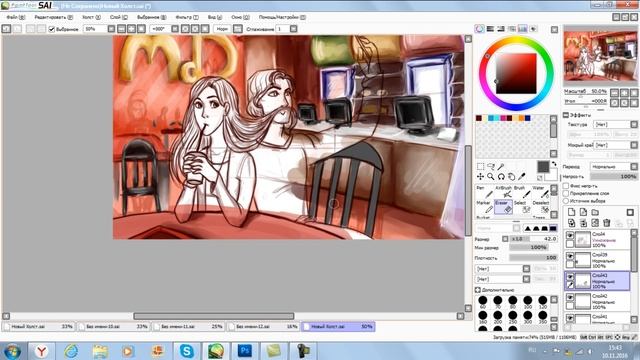The width and height of the screenshot is (640, 360).
Task: Enable the Фикс непр-ть checkbox
Action: click(566, 186)
